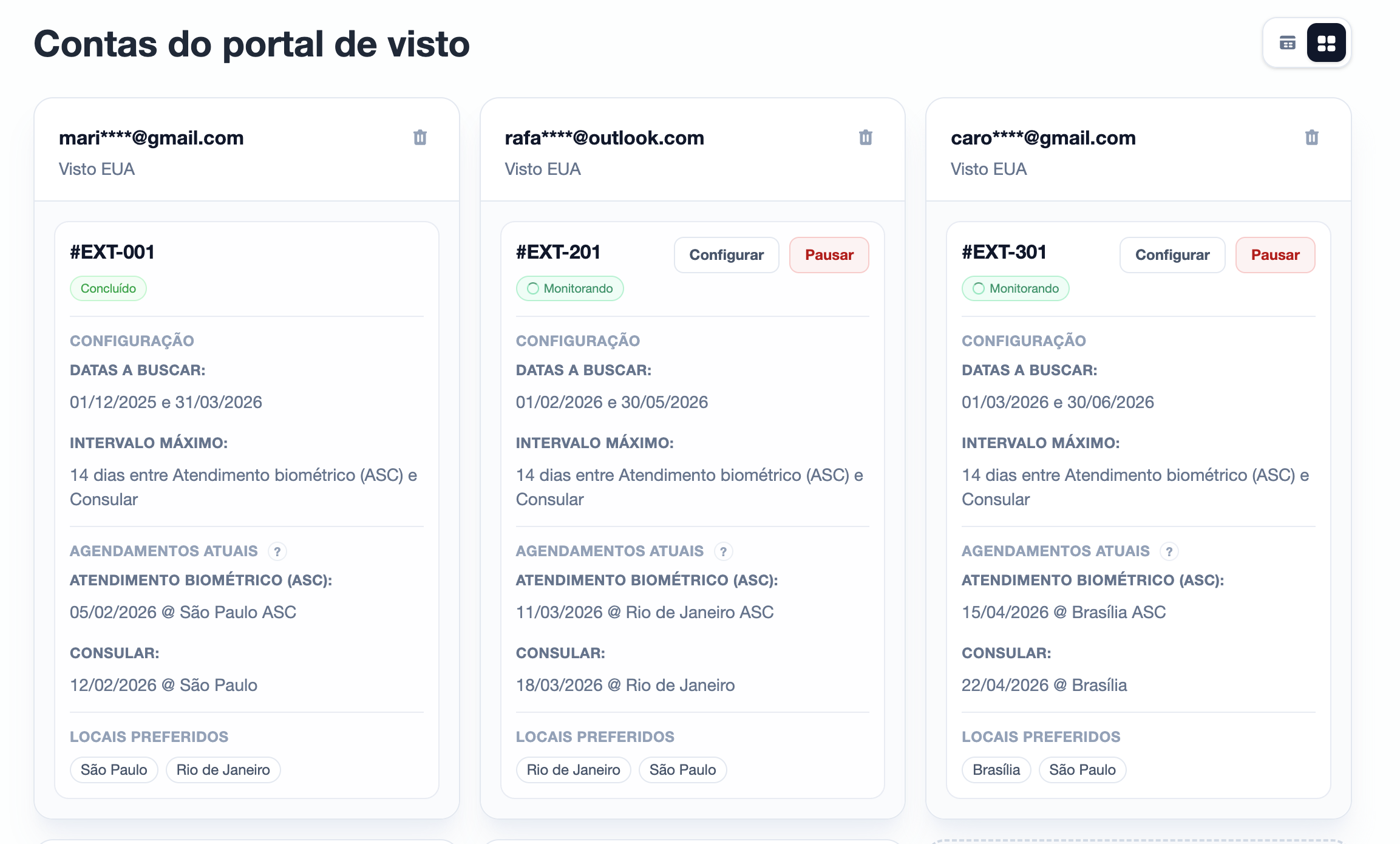This screenshot has width=1400, height=844.
Task: Delete the caro****@gmail.com account
Action: 1311,137
